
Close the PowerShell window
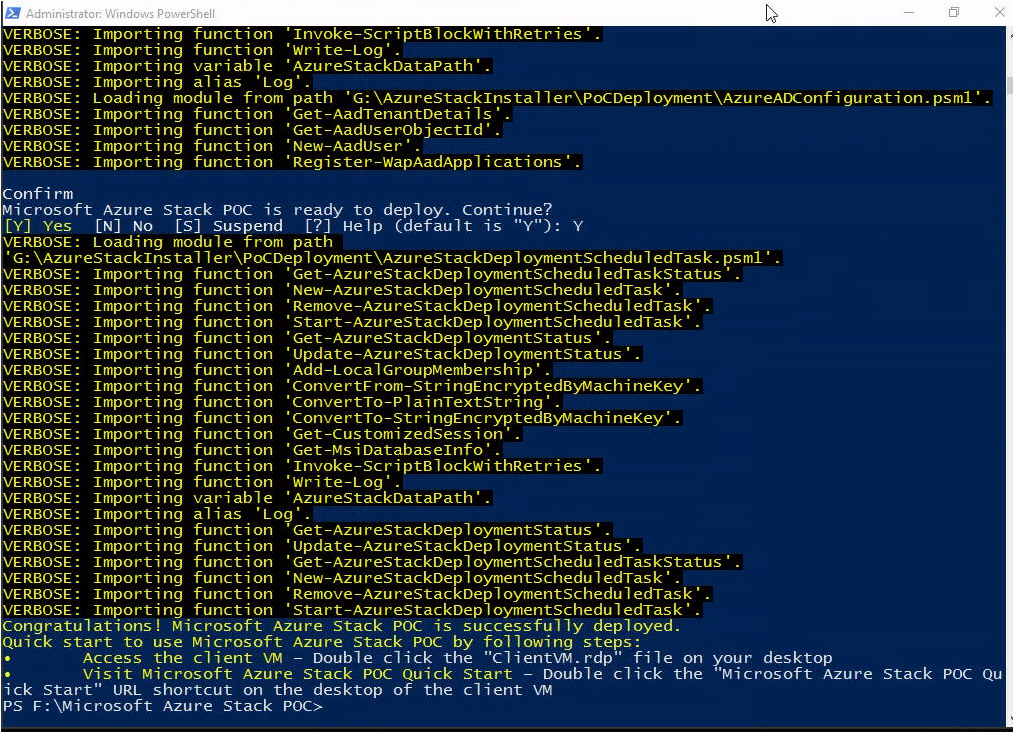click(999, 12)
